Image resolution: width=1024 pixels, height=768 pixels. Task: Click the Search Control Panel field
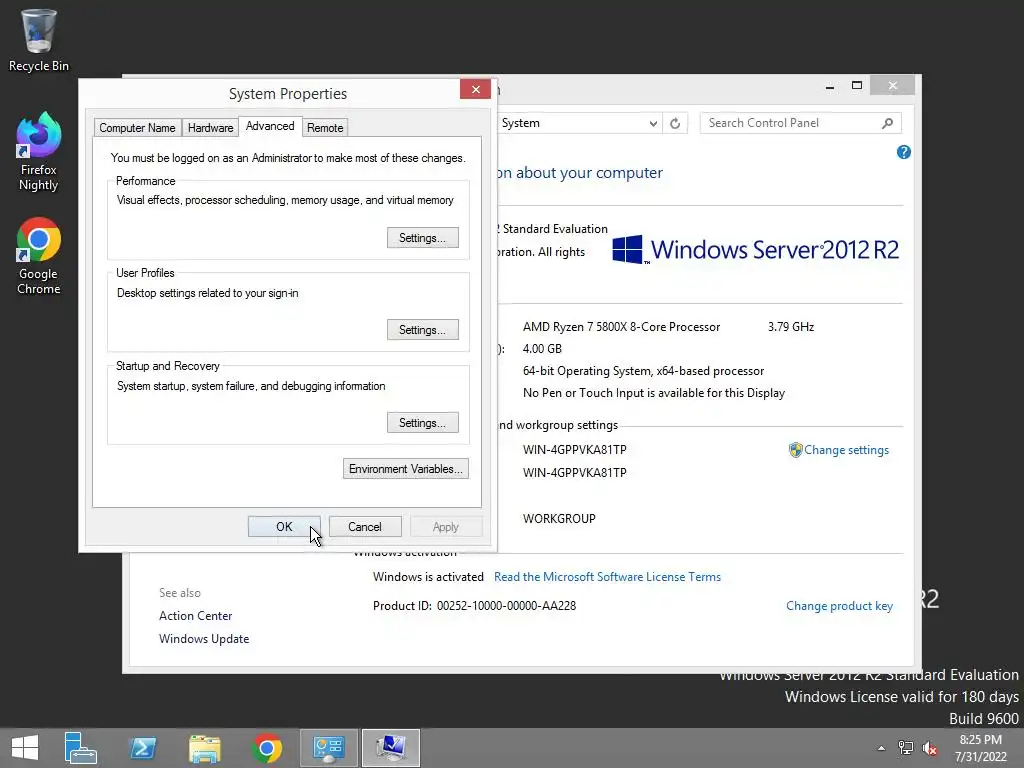pyautogui.click(x=800, y=123)
